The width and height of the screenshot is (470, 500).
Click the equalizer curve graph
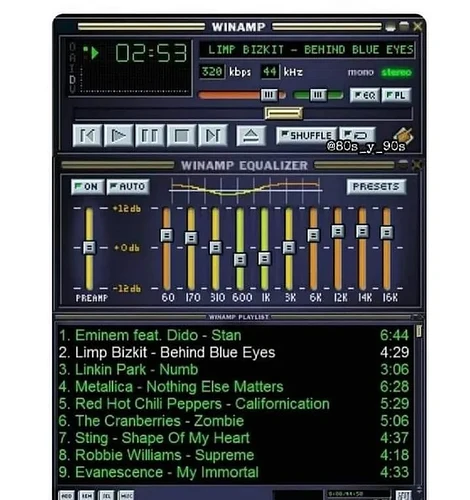tap(246, 190)
